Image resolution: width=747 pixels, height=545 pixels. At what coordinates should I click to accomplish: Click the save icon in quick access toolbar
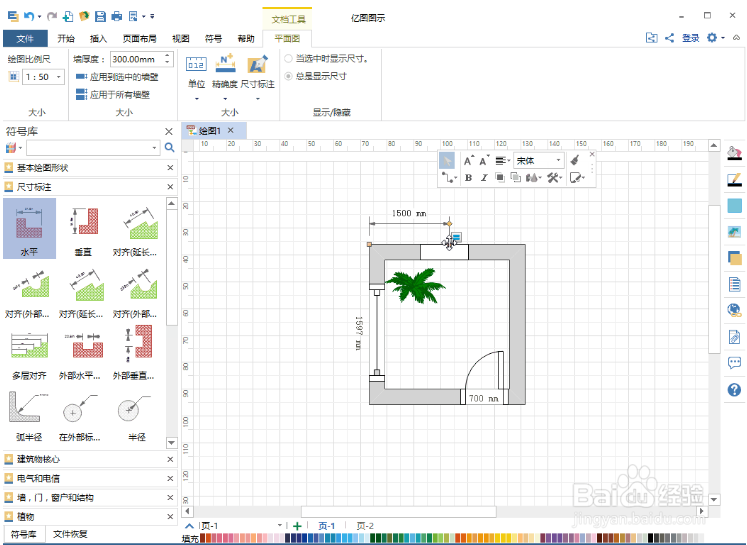point(100,16)
